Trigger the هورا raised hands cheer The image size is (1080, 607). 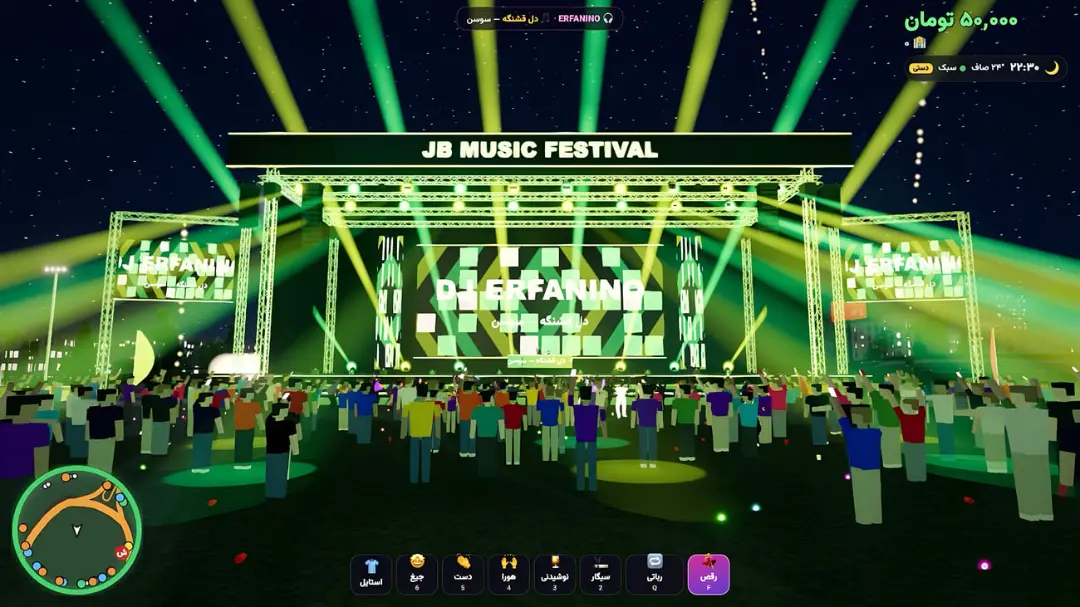click(x=508, y=574)
